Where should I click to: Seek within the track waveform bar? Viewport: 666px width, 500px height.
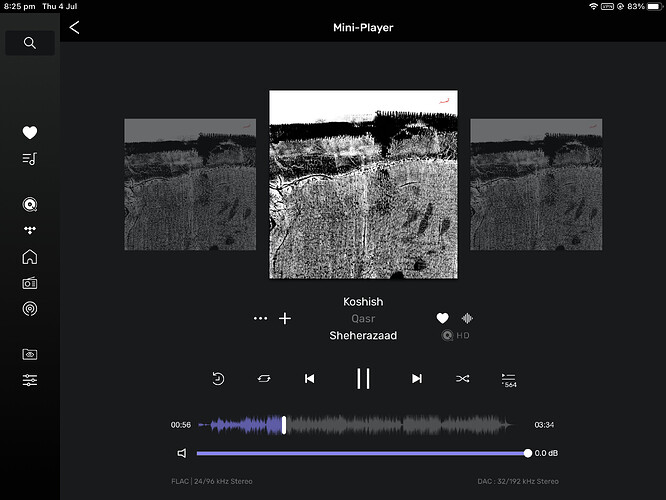coord(356,425)
